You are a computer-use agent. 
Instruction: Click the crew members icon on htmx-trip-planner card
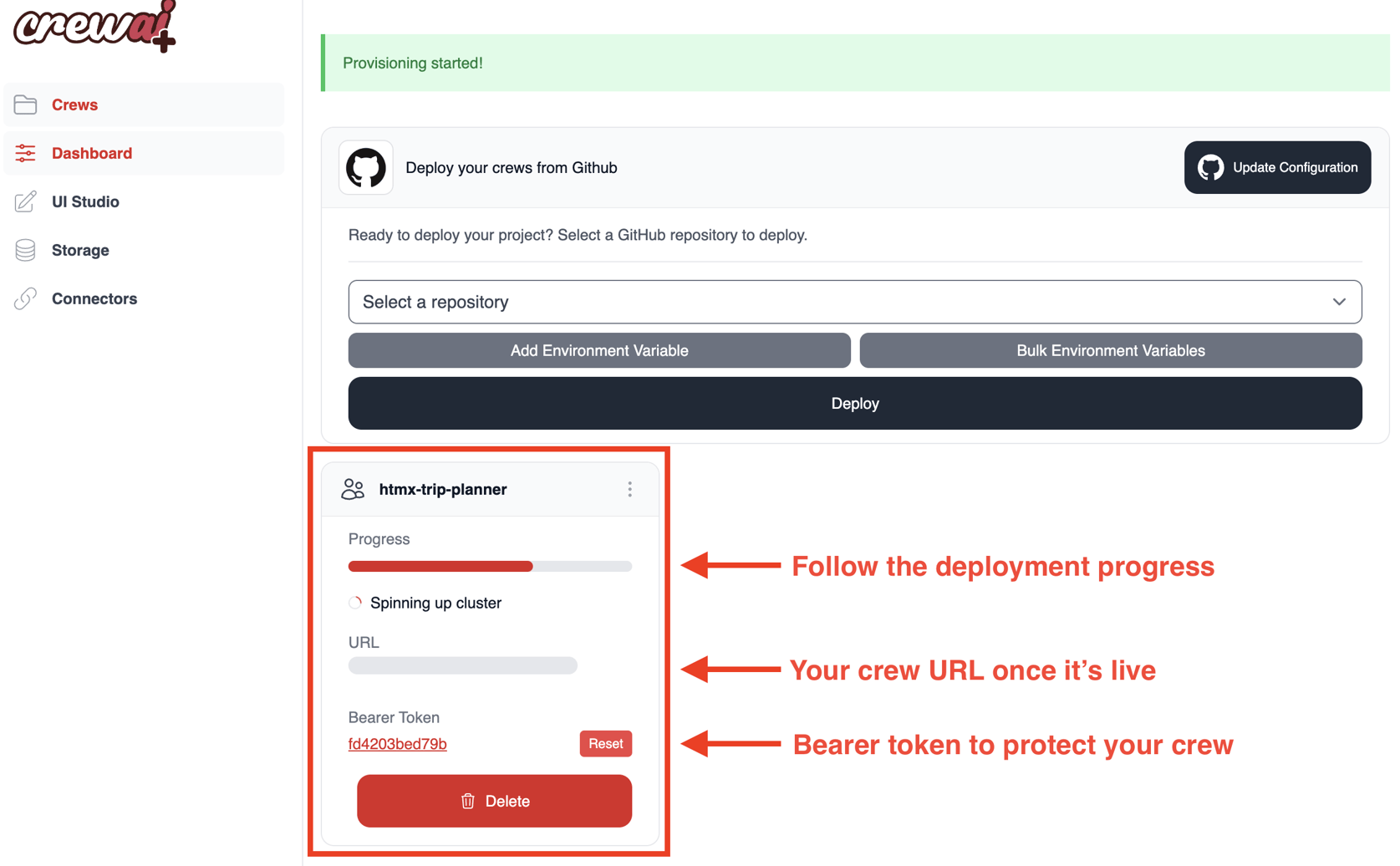(352, 489)
